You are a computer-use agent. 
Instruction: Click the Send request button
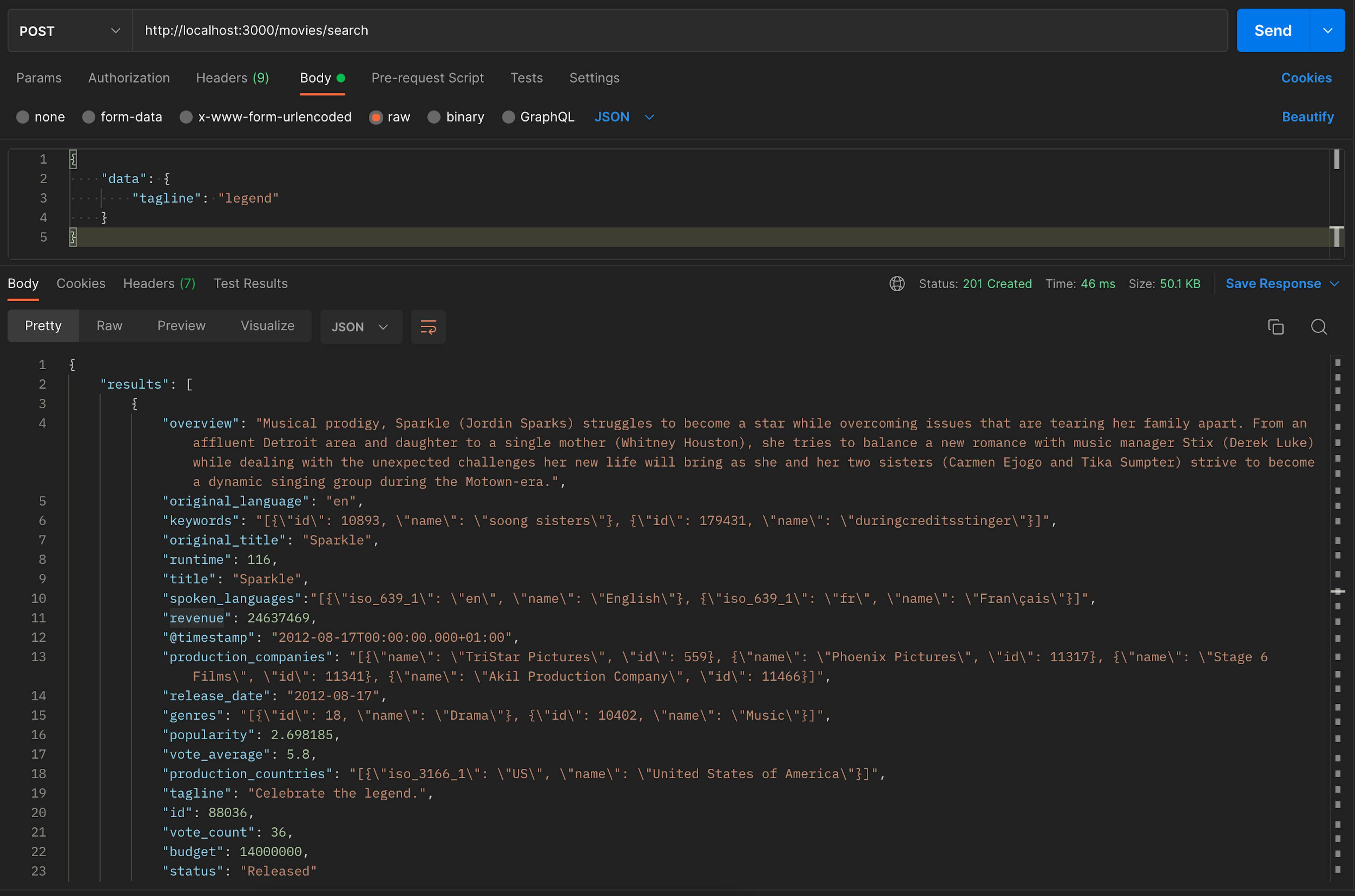pyautogui.click(x=1272, y=30)
